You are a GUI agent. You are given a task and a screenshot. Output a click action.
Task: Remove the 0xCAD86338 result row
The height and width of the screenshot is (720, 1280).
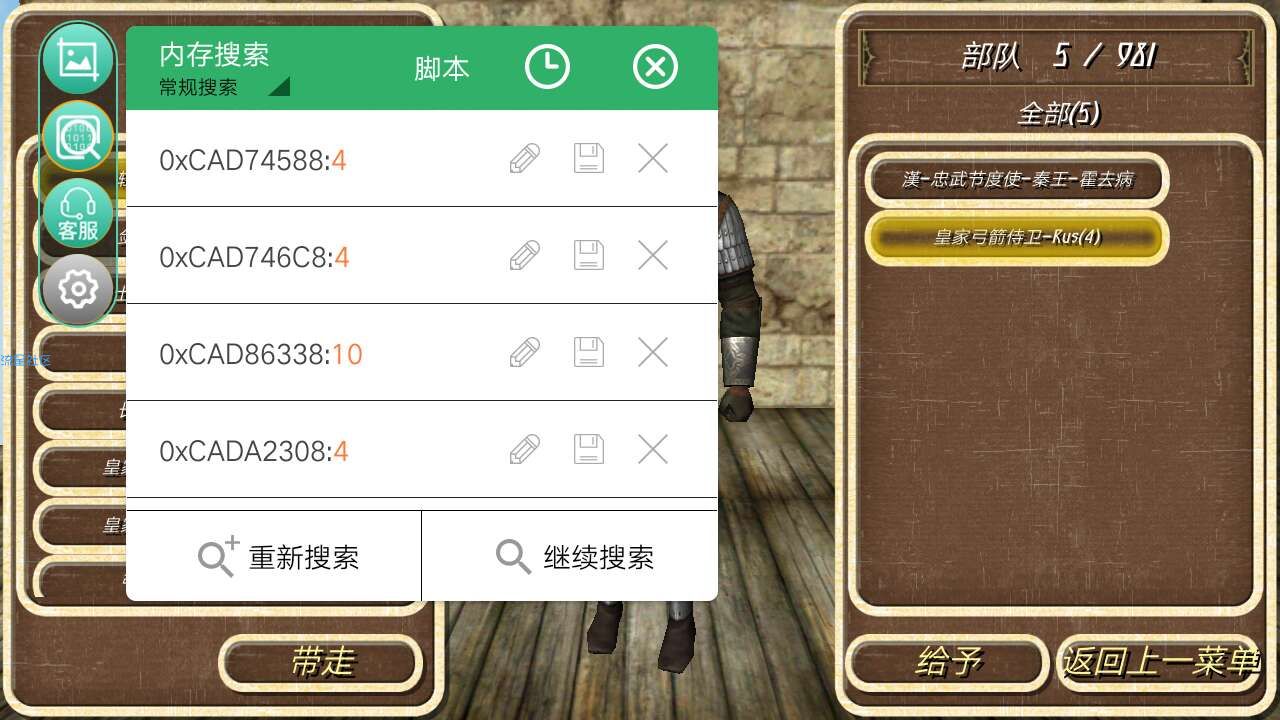653,352
